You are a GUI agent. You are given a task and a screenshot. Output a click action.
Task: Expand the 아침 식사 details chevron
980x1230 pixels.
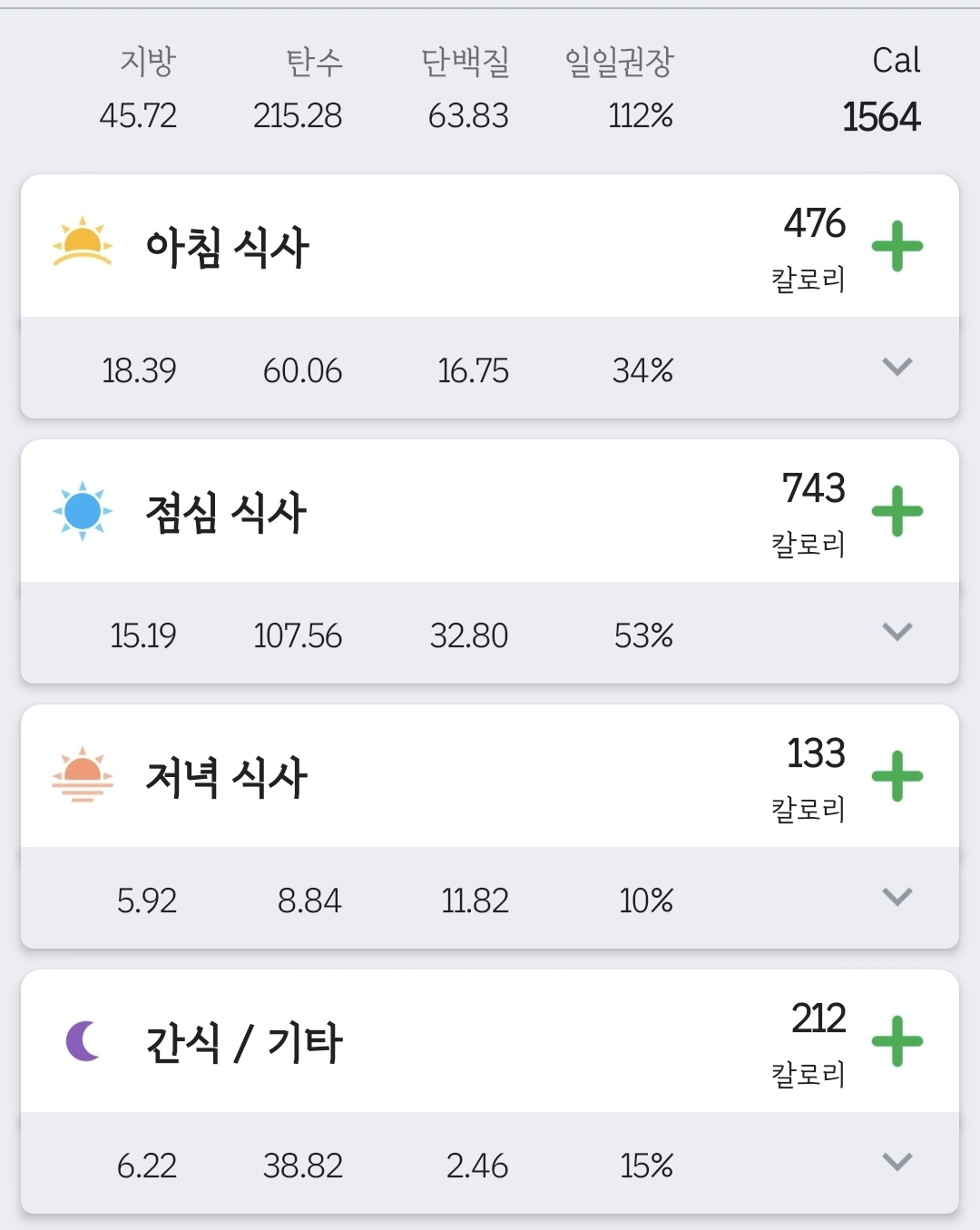(897, 368)
